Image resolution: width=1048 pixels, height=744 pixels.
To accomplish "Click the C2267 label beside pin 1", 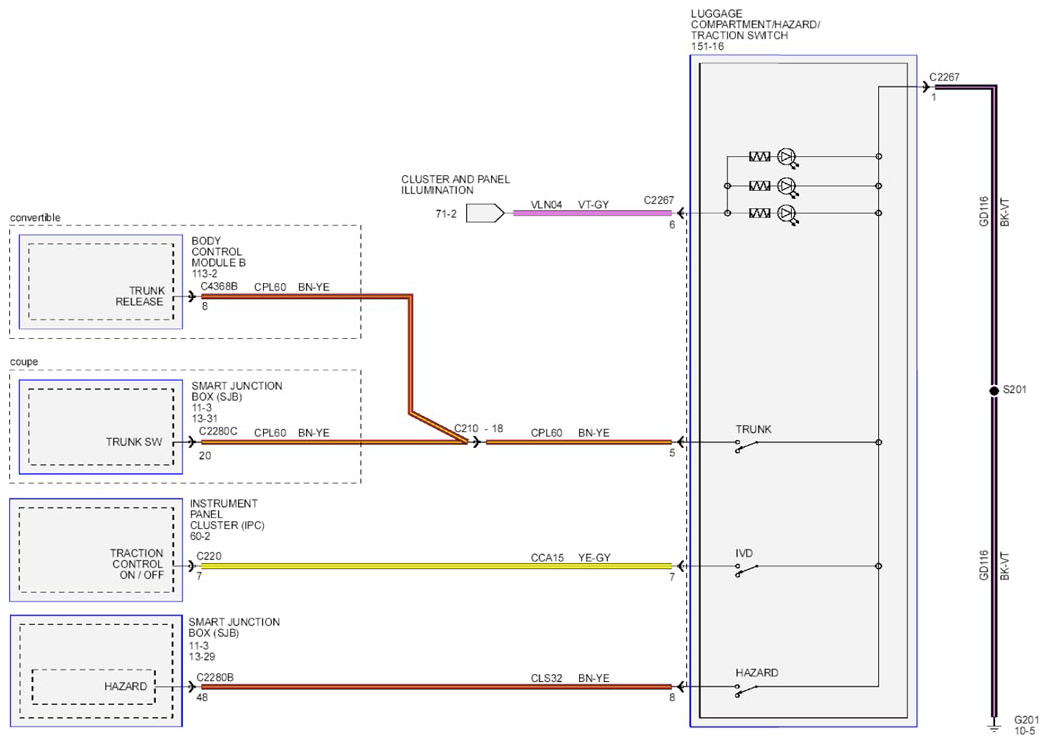I will (944, 78).
